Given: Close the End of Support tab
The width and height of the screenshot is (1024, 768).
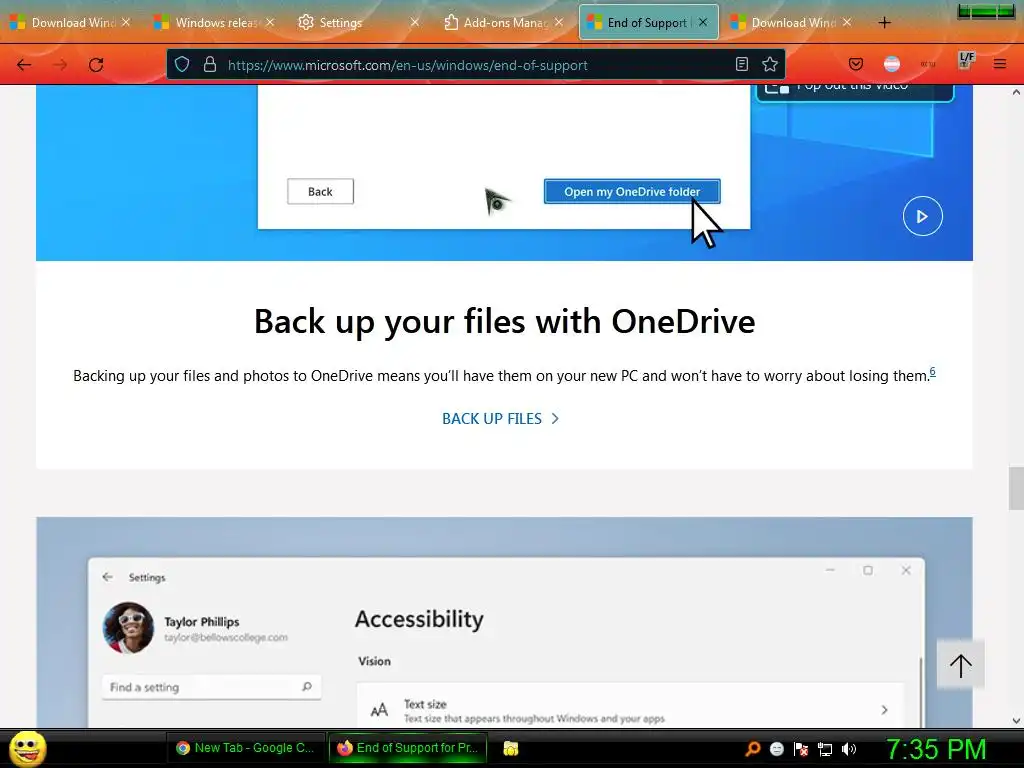Looking at the screenshot, I should click(703, 22).
